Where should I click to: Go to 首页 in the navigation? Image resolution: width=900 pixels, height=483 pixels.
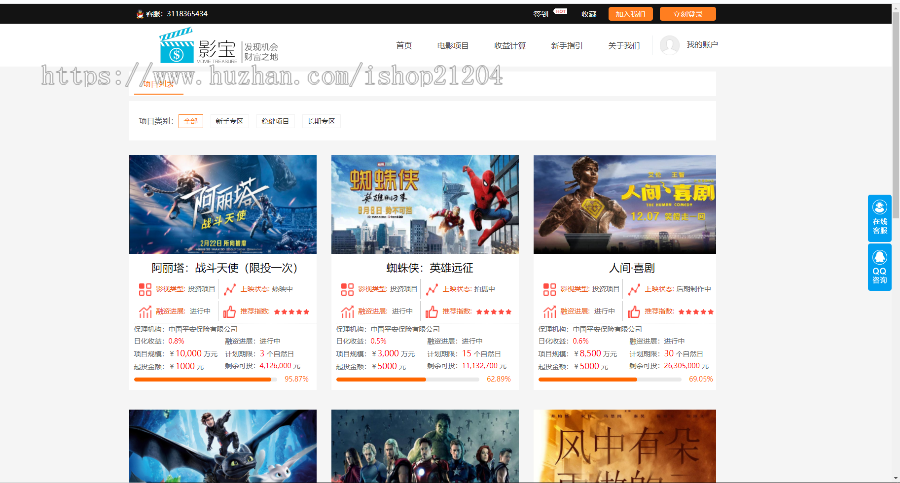404,45
